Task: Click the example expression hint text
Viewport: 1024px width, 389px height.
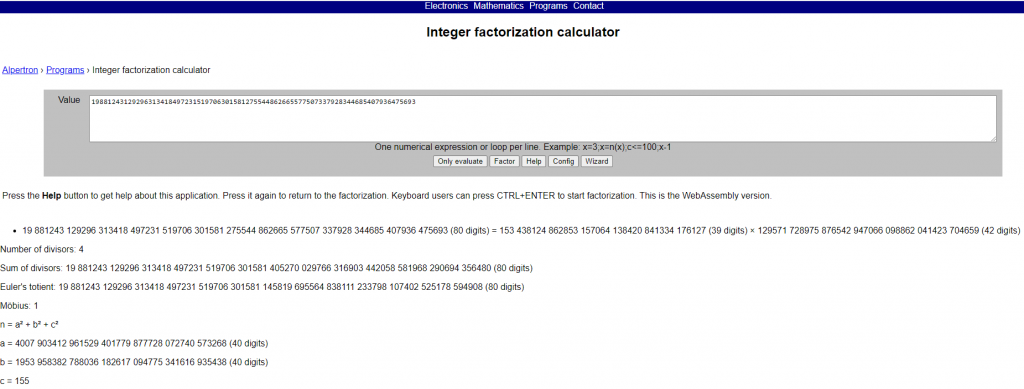Action: pos(523,147)
